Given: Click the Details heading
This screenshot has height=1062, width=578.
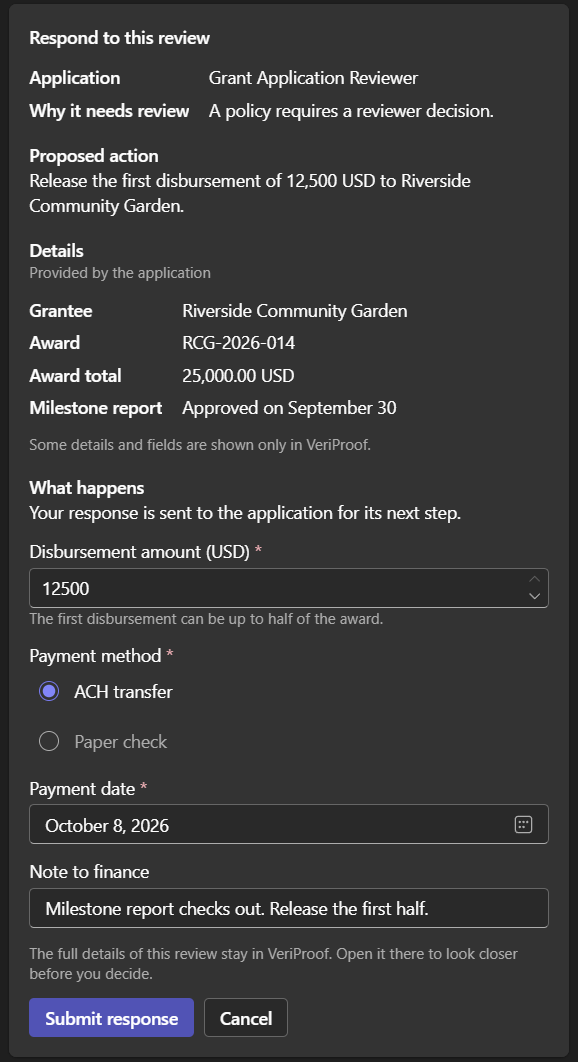Looking at the screenshot, I should click(56, 251).
